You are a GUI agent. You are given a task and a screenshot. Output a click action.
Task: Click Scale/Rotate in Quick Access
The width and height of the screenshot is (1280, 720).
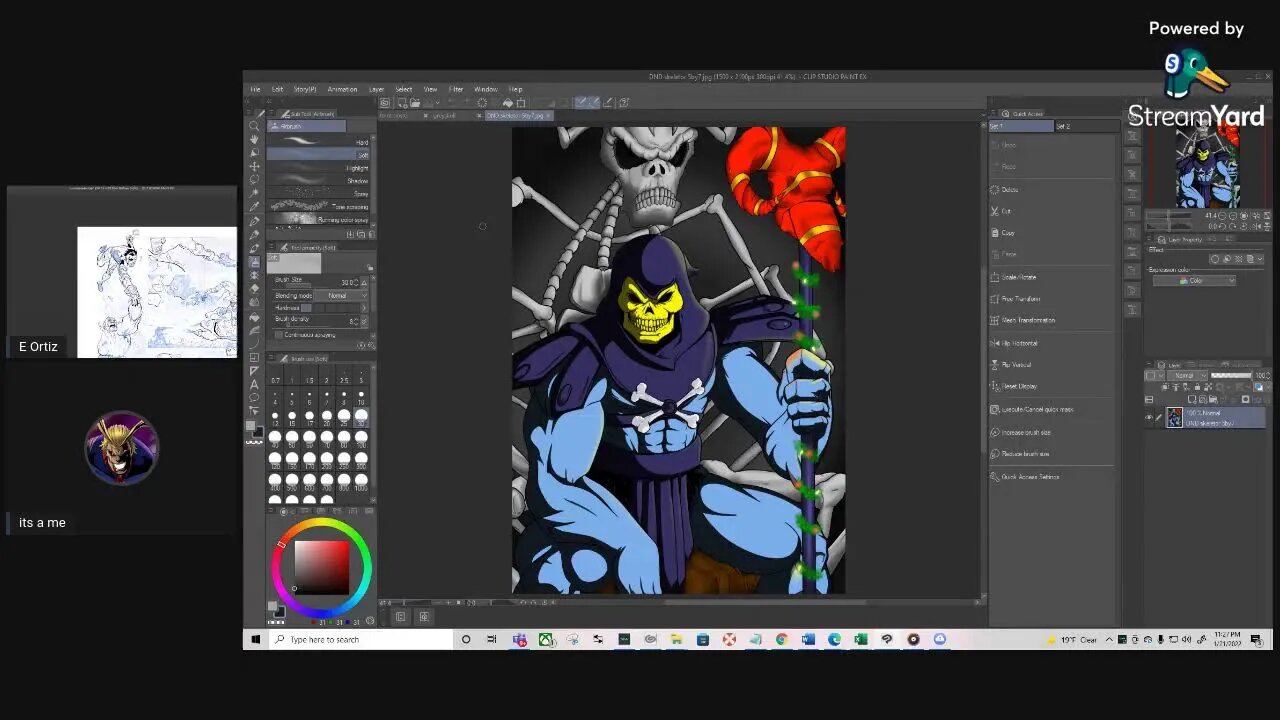point(1019,277)
